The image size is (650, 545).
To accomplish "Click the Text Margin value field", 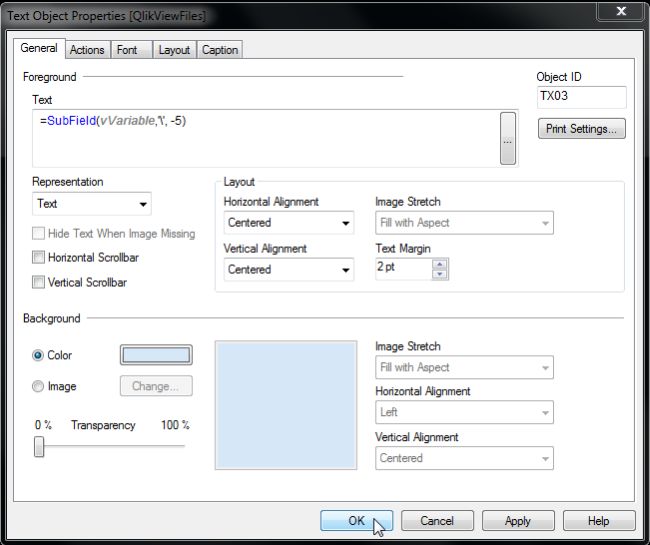I will click(x=404, y=269).
